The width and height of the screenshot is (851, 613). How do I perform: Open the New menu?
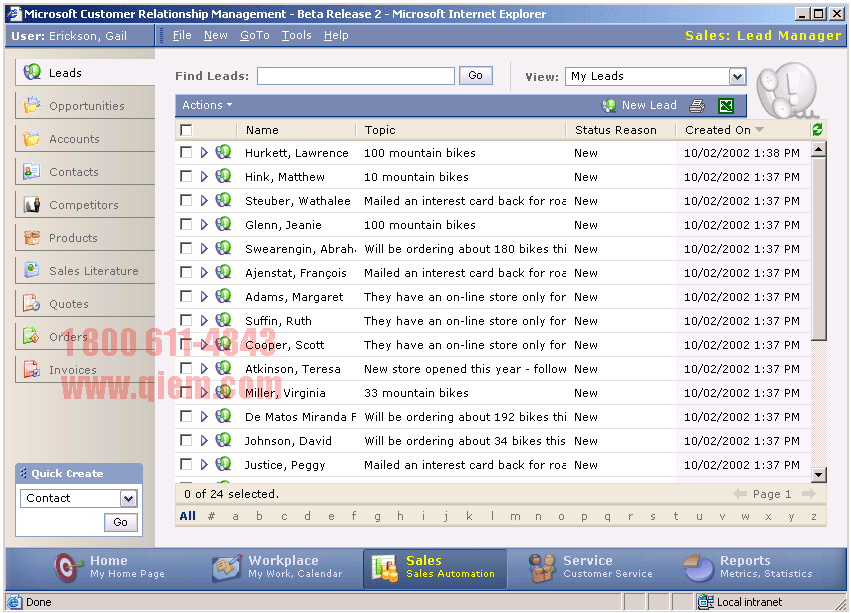coord(215,35)
